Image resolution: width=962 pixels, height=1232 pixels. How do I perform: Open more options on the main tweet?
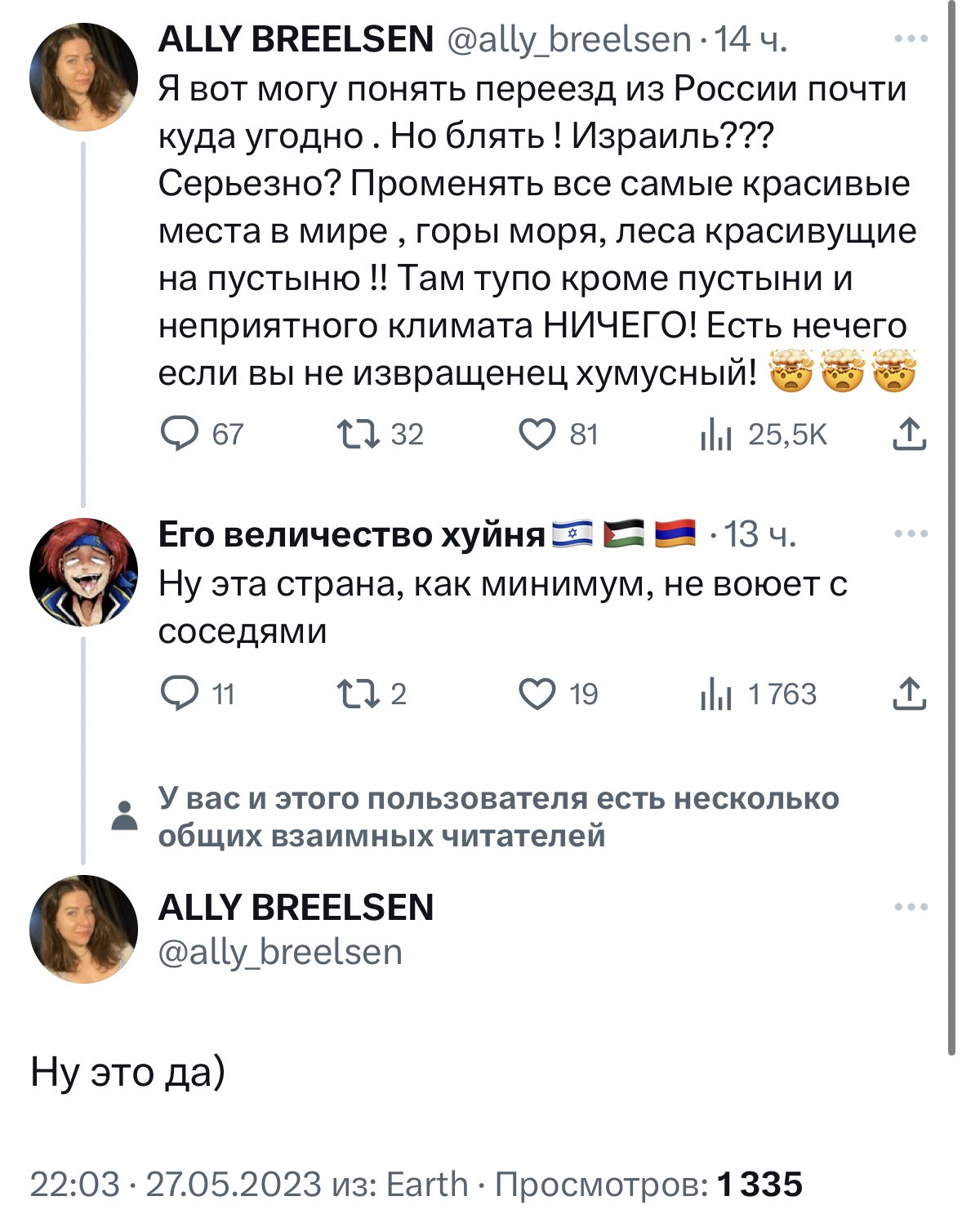911,907
